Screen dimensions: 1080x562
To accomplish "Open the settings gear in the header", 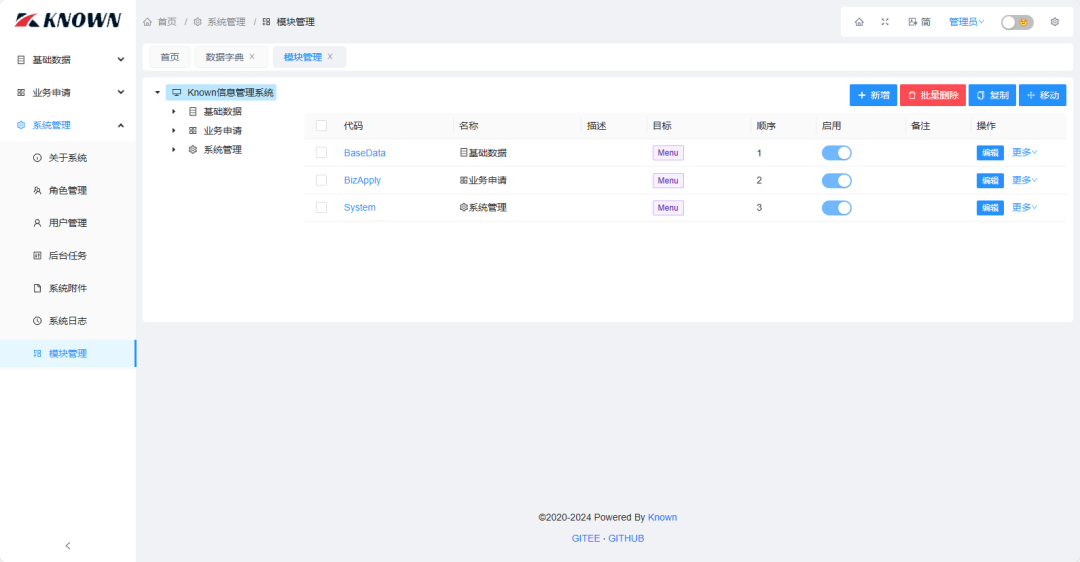I will (x=1054, y=22).
